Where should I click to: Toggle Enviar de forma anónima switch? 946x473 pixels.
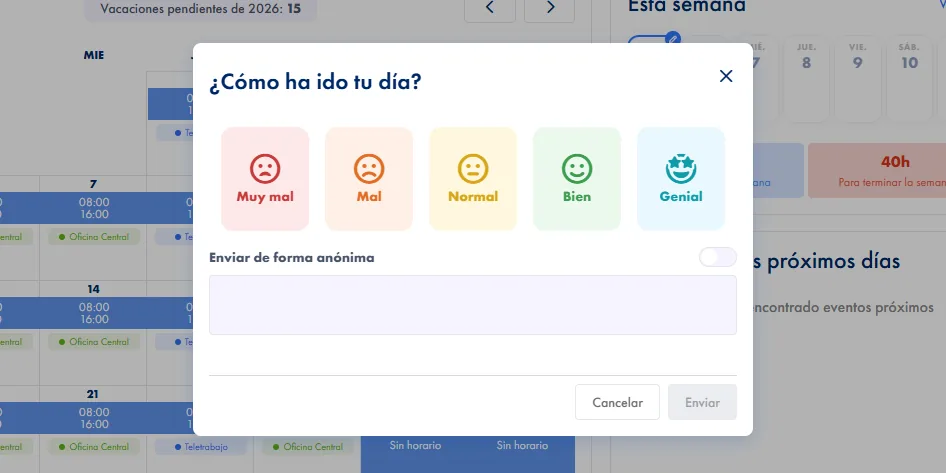point(717,257)
